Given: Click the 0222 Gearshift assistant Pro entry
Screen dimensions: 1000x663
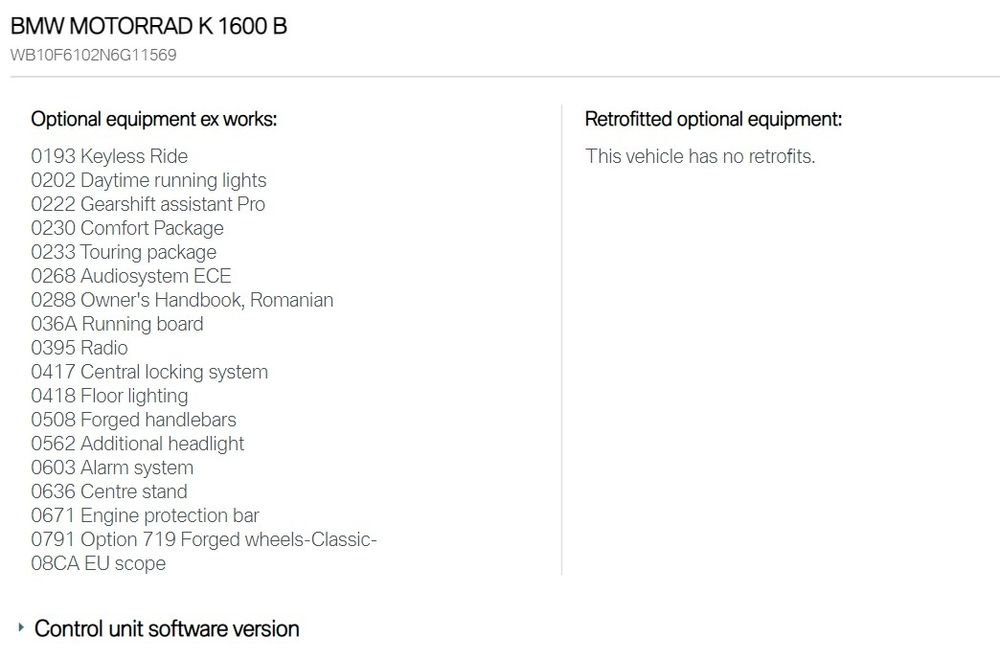Looking at the screenshot, I should pos(148,204).
